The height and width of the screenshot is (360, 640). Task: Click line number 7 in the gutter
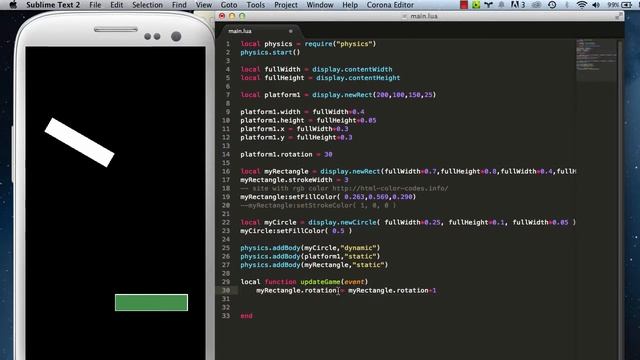(x=228, y=95)
